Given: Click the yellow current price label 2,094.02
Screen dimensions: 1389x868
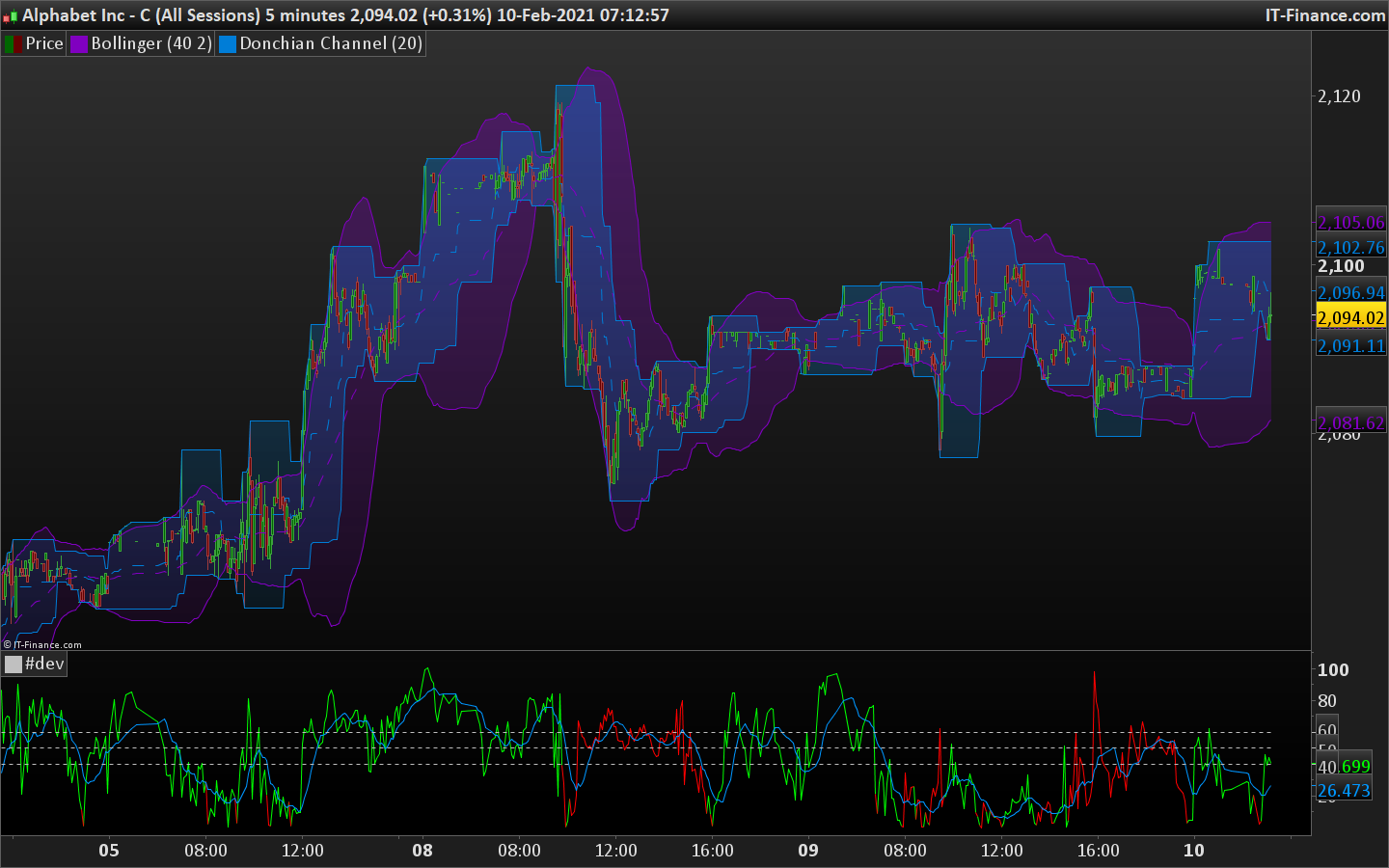Looking at the screenshot, I should 1350,317.
